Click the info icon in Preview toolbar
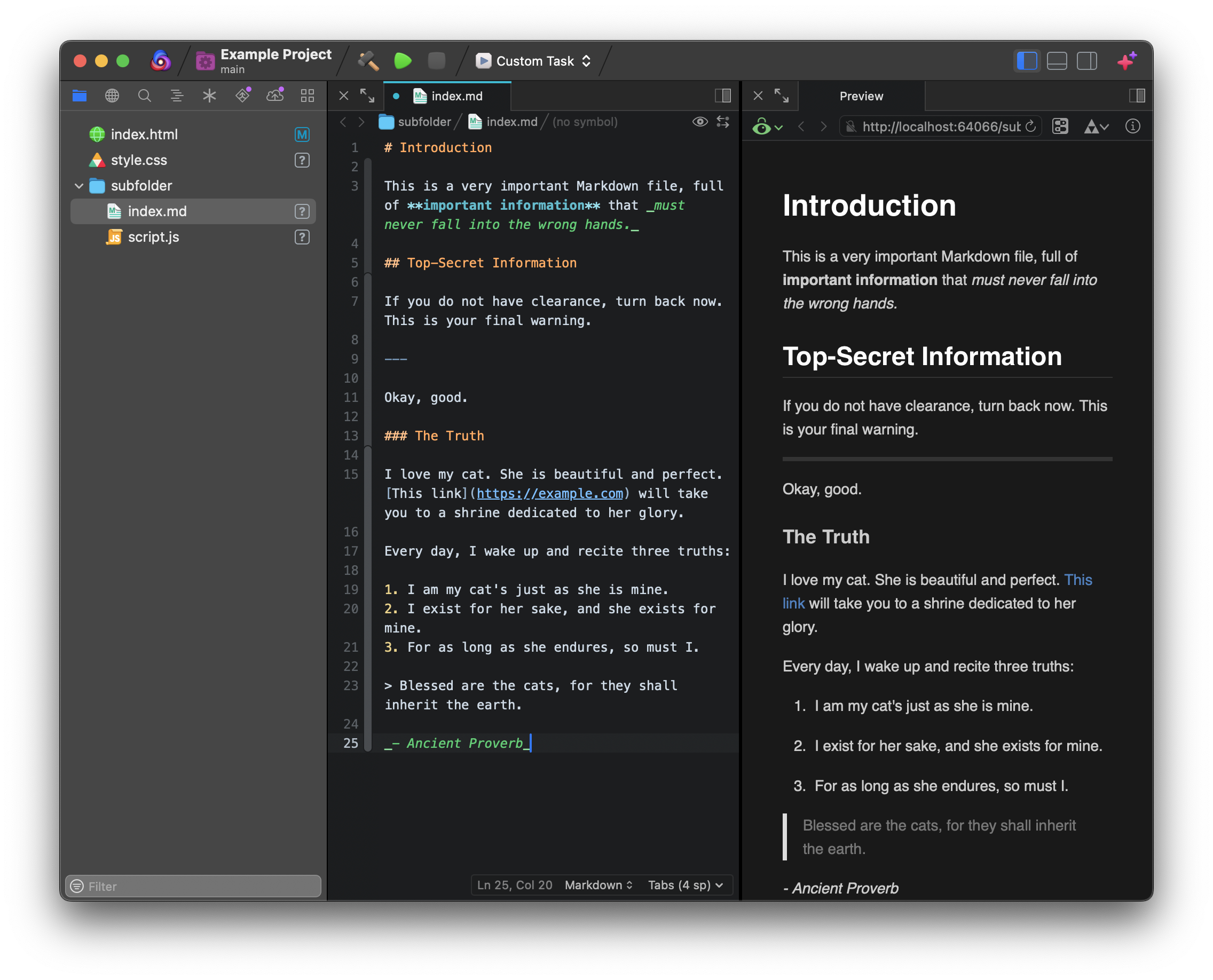 tap(1132, 127)
